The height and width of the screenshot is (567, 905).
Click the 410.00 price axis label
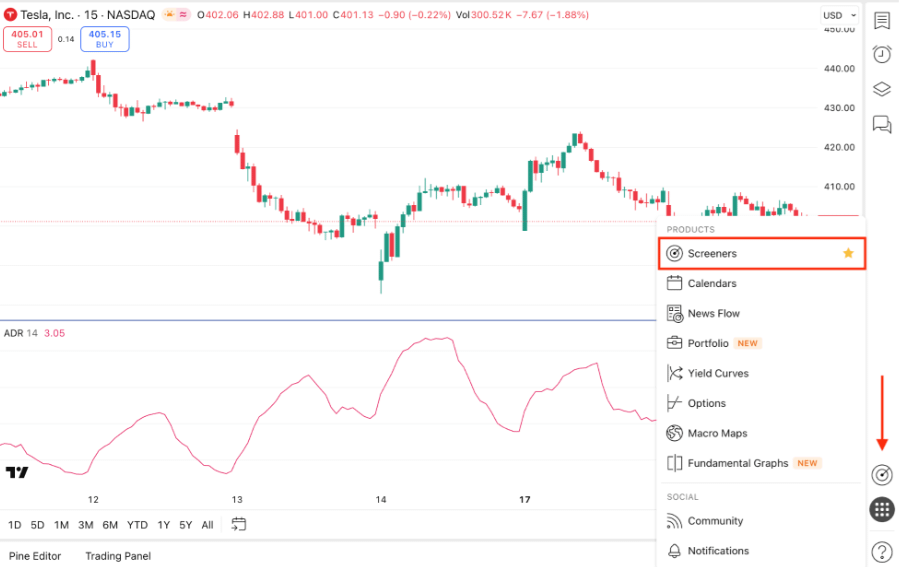click(x=839, y=186)
